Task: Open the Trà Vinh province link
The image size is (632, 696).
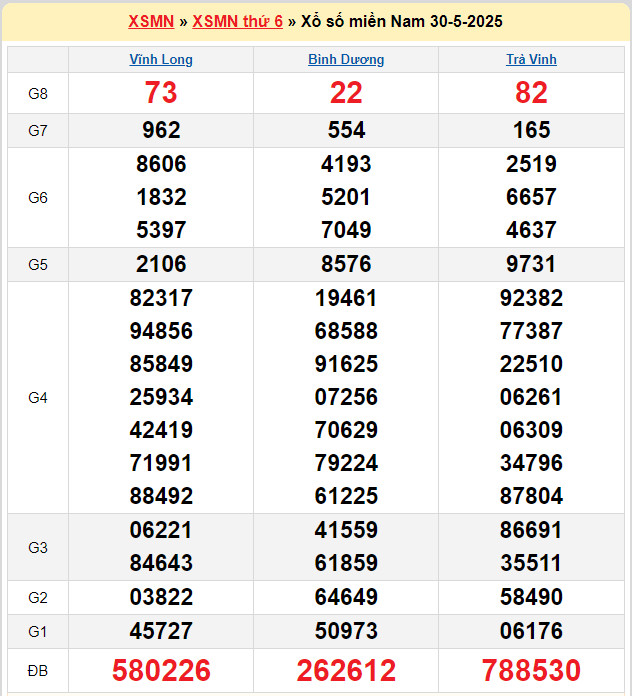Action: coord(531,60)
